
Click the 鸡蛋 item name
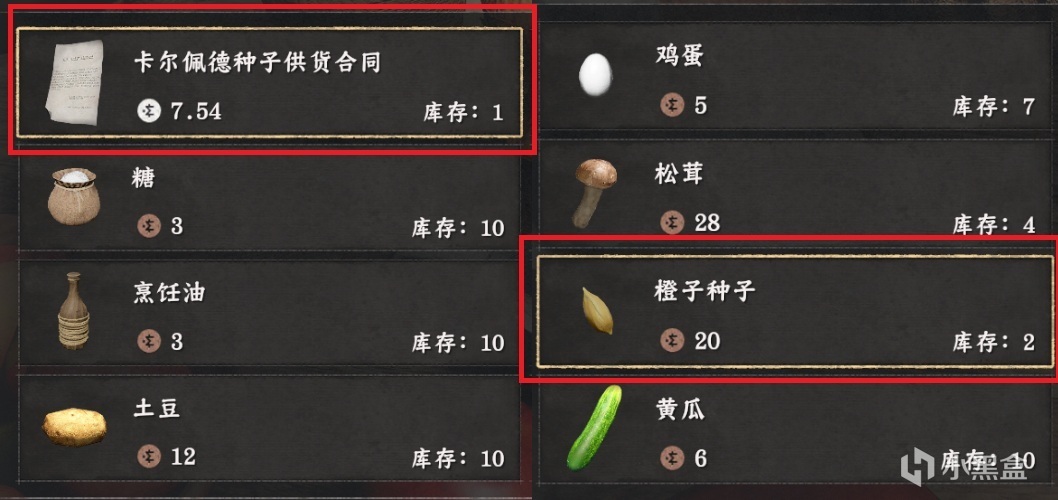coord(679,56)
